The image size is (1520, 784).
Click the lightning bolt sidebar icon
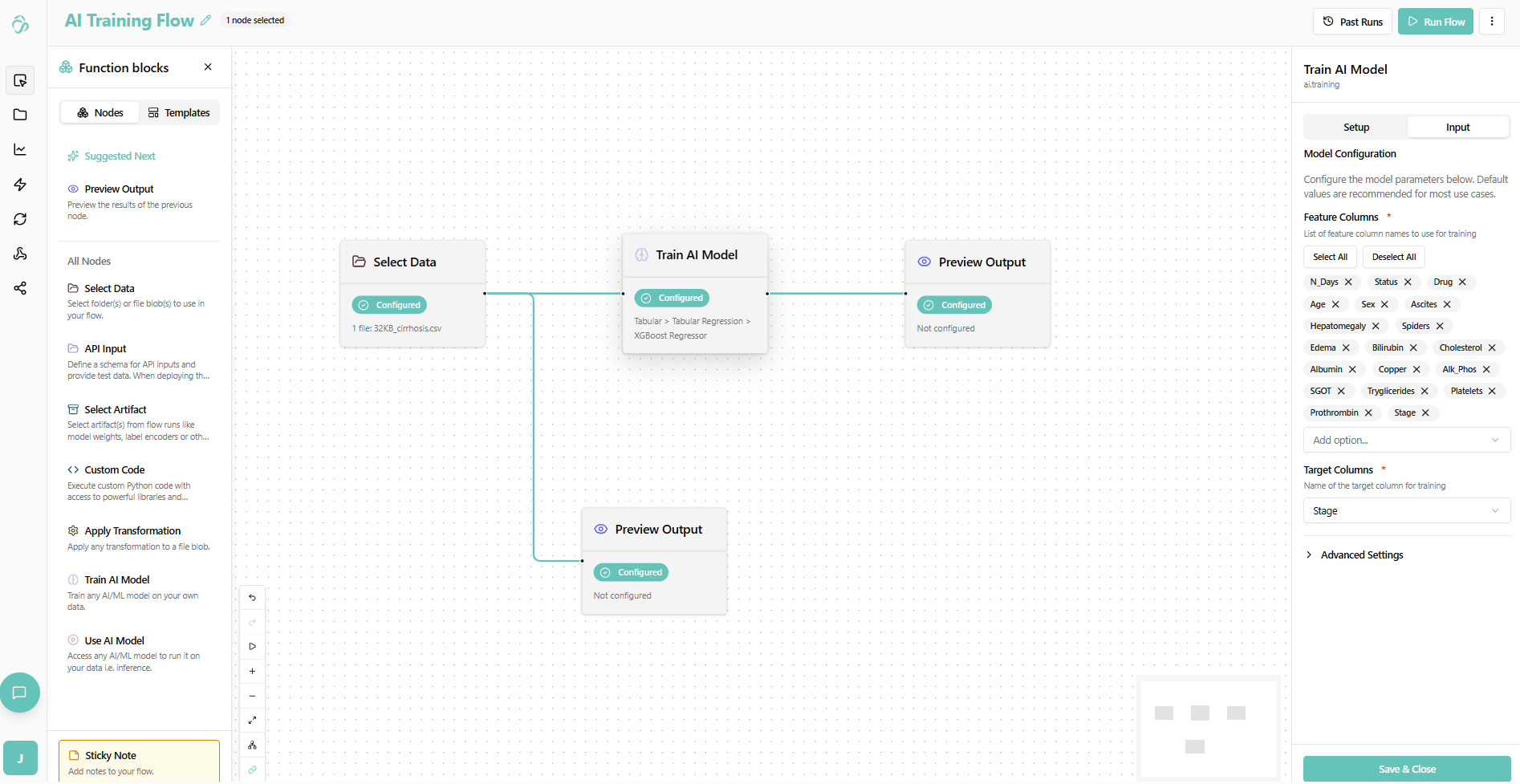[x=20, y=185]
